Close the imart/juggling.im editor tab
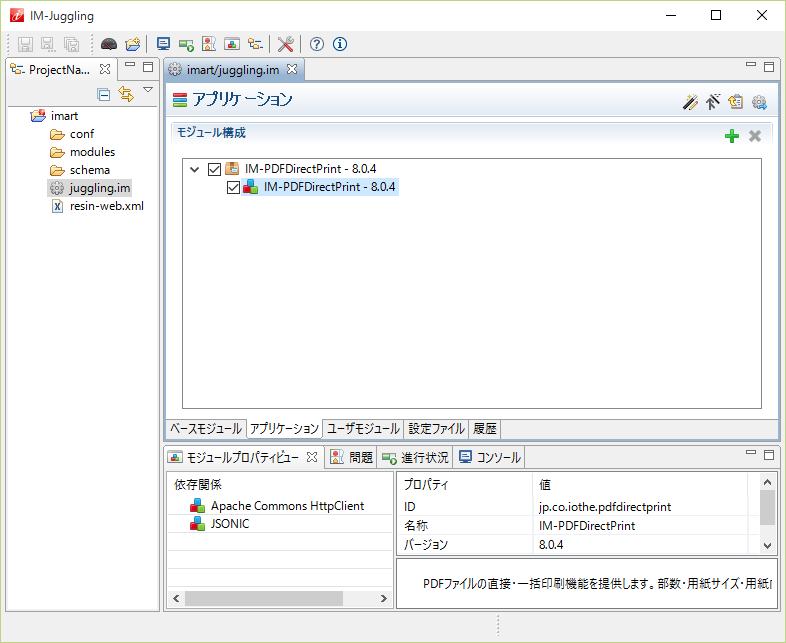 (292, 69)
